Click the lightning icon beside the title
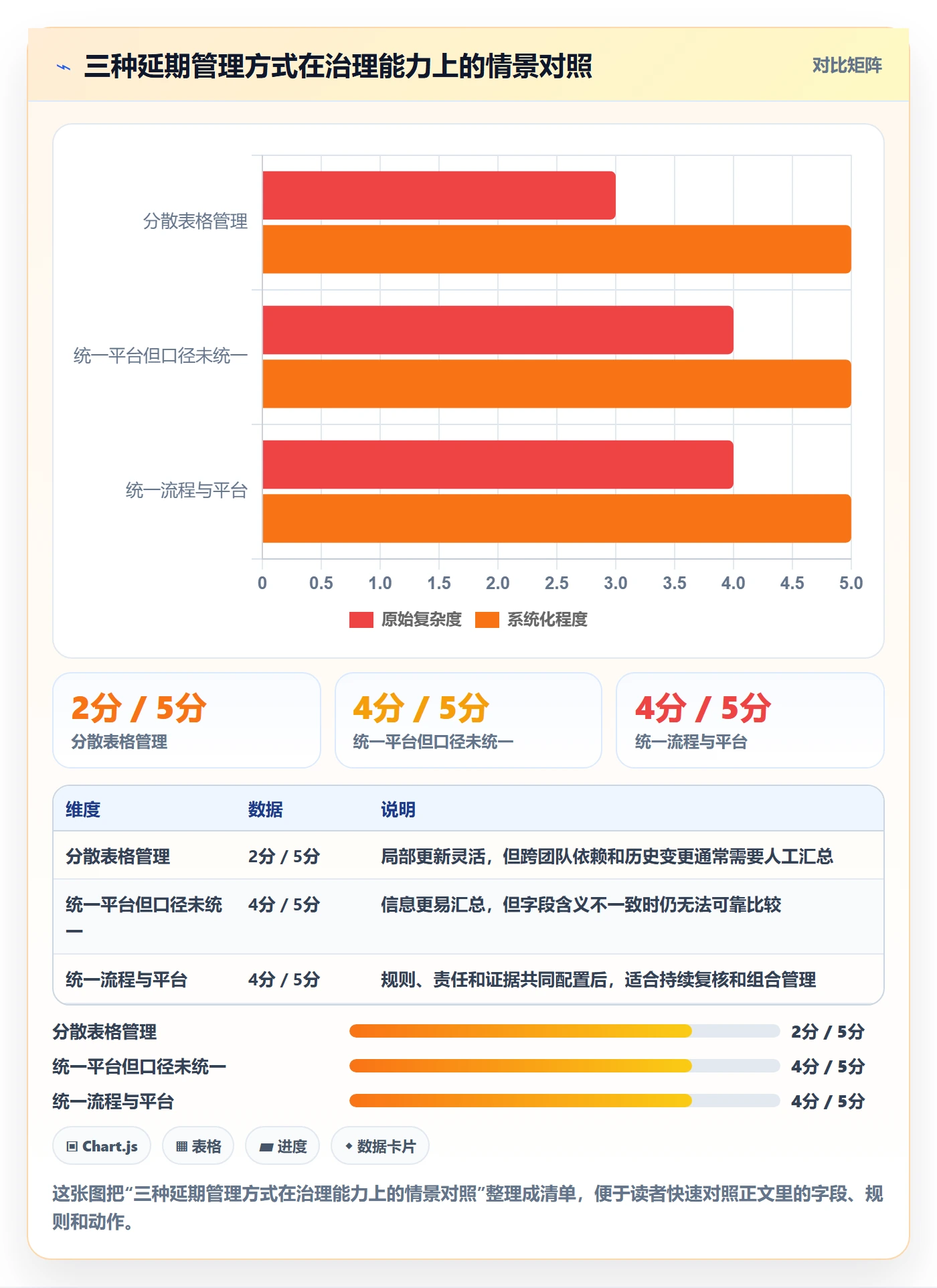This screenshot has width=937, height=1288. click(64, 67)
